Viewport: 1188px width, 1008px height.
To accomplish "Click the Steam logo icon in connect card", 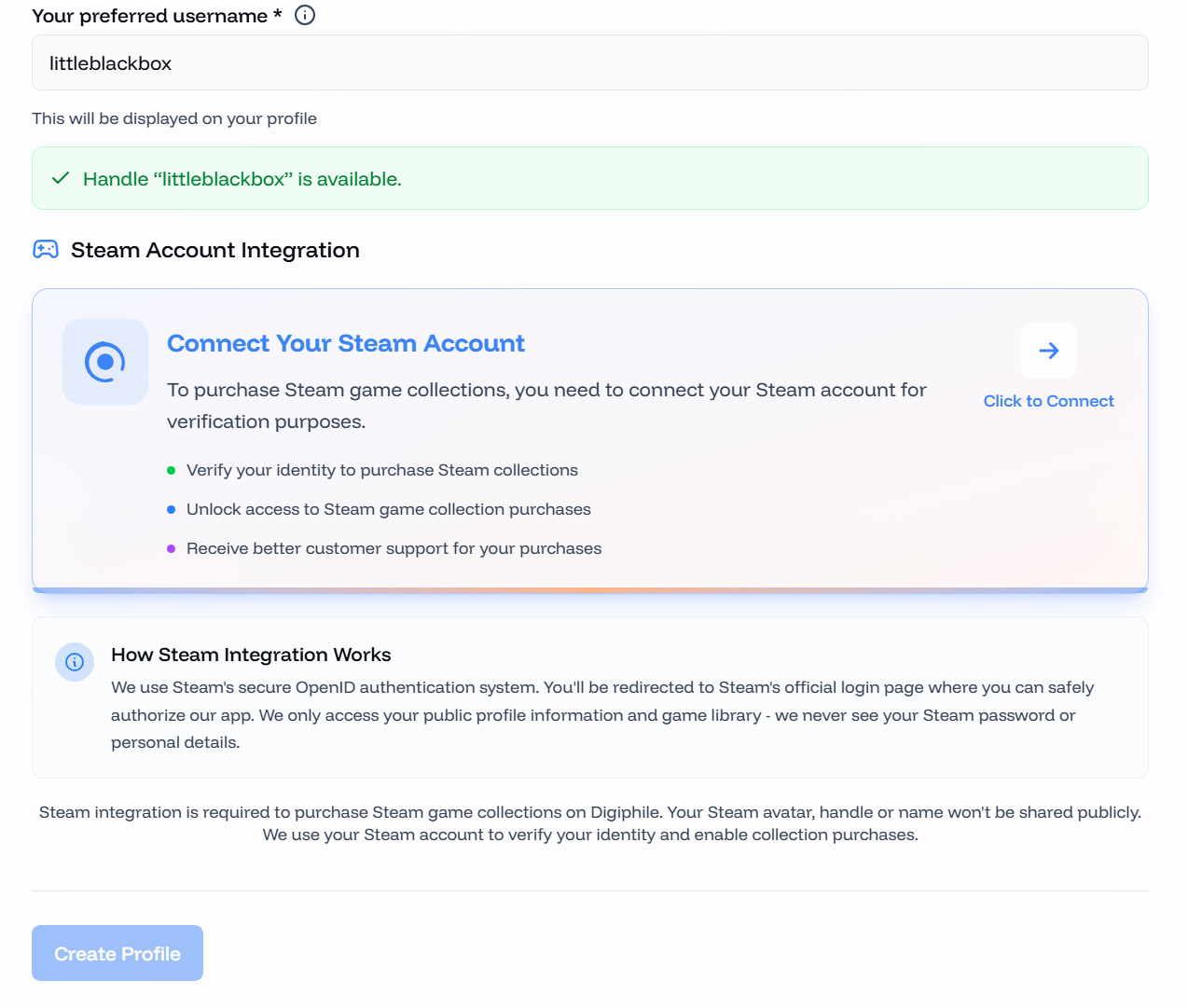I will pyautogui.click(x=105, y=362).
